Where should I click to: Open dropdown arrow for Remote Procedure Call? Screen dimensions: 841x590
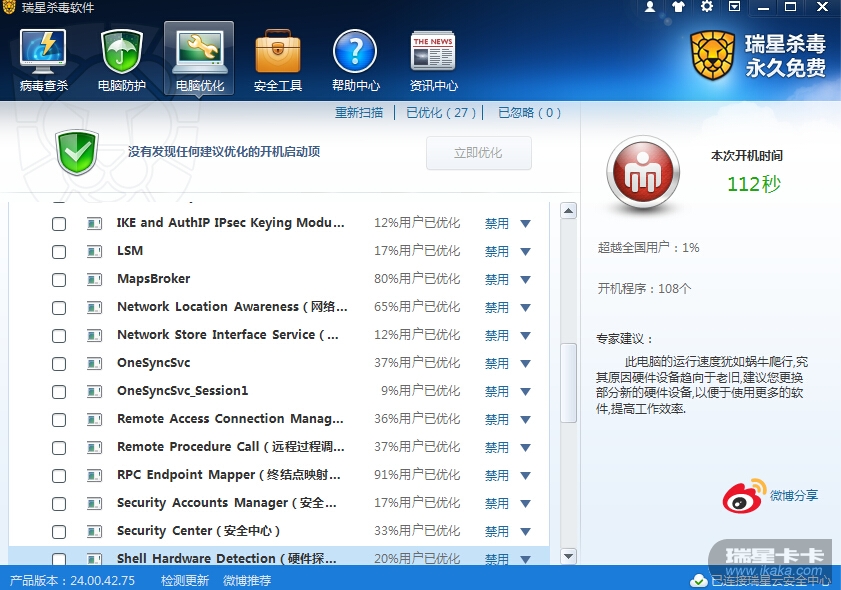pyautogui.click(x=526, y=447)
